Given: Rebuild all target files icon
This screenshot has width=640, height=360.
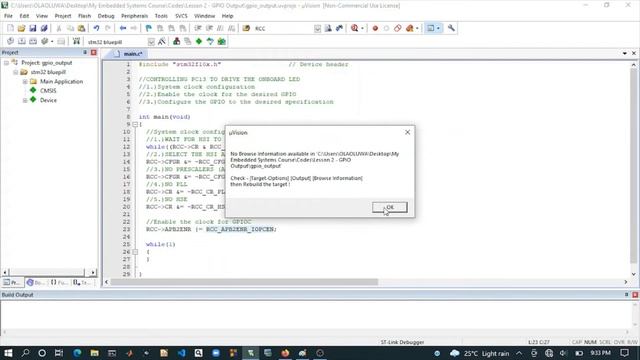Looking at the screenshot, I should 33,41.
